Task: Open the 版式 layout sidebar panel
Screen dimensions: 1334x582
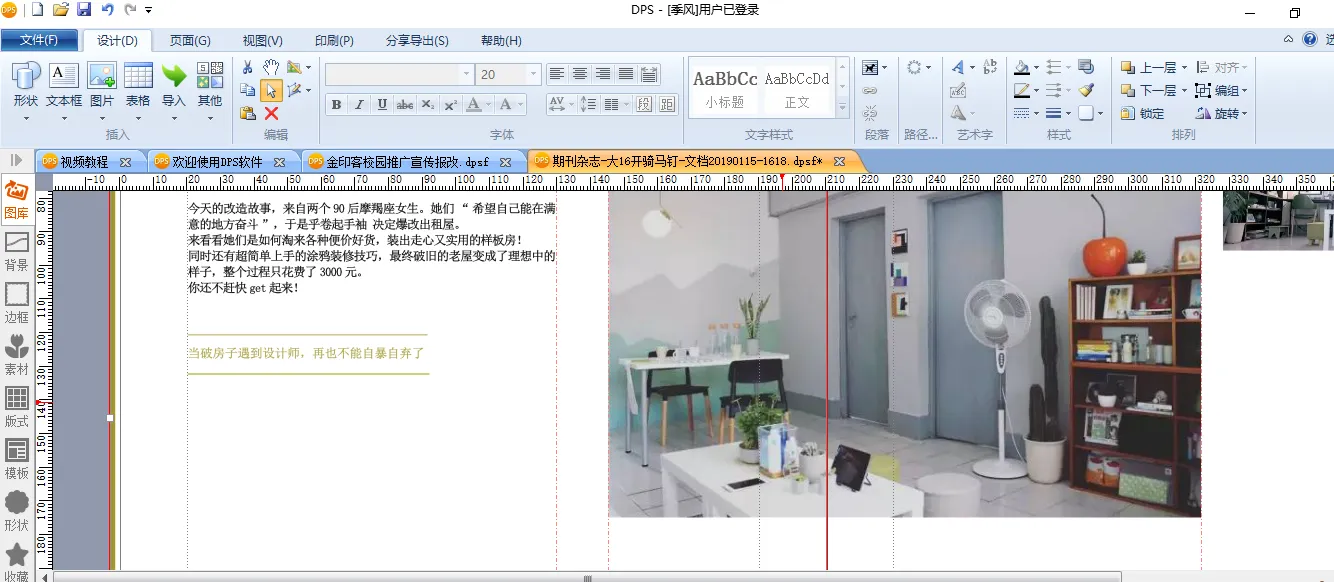Action: (16, 408)
